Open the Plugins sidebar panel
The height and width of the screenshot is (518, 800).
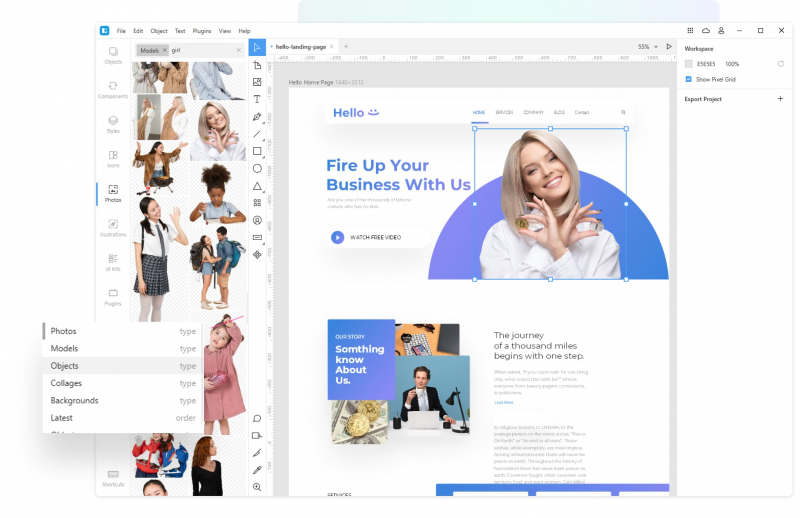pos(113,297)
